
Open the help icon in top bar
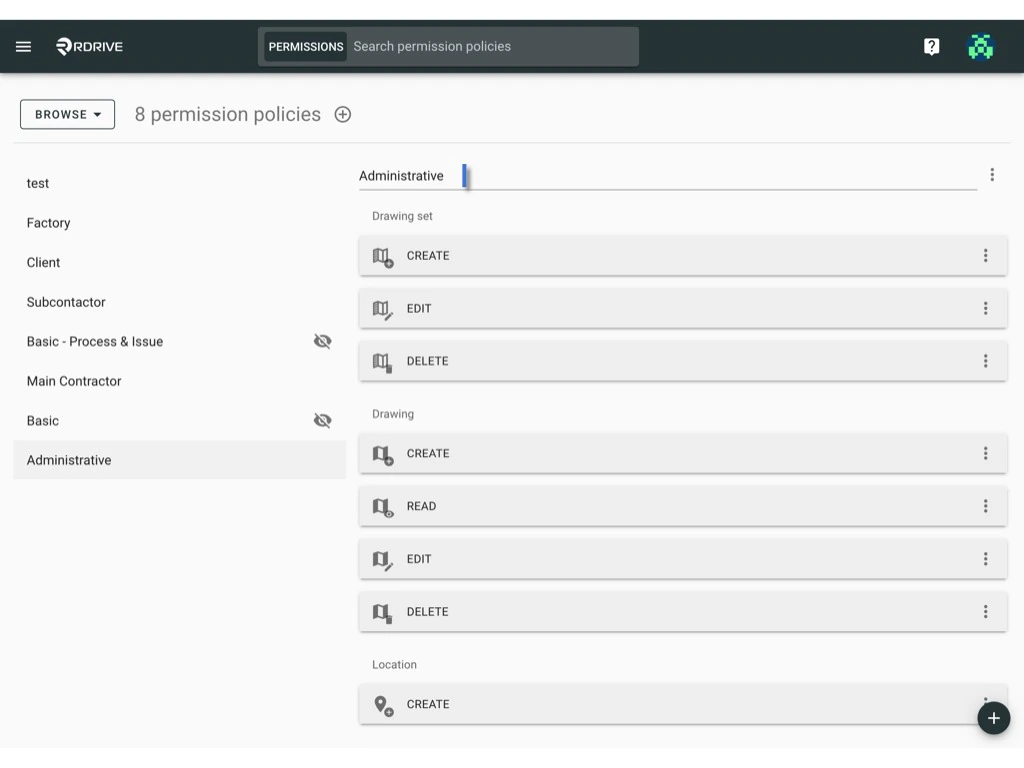(x=931, y=46)
